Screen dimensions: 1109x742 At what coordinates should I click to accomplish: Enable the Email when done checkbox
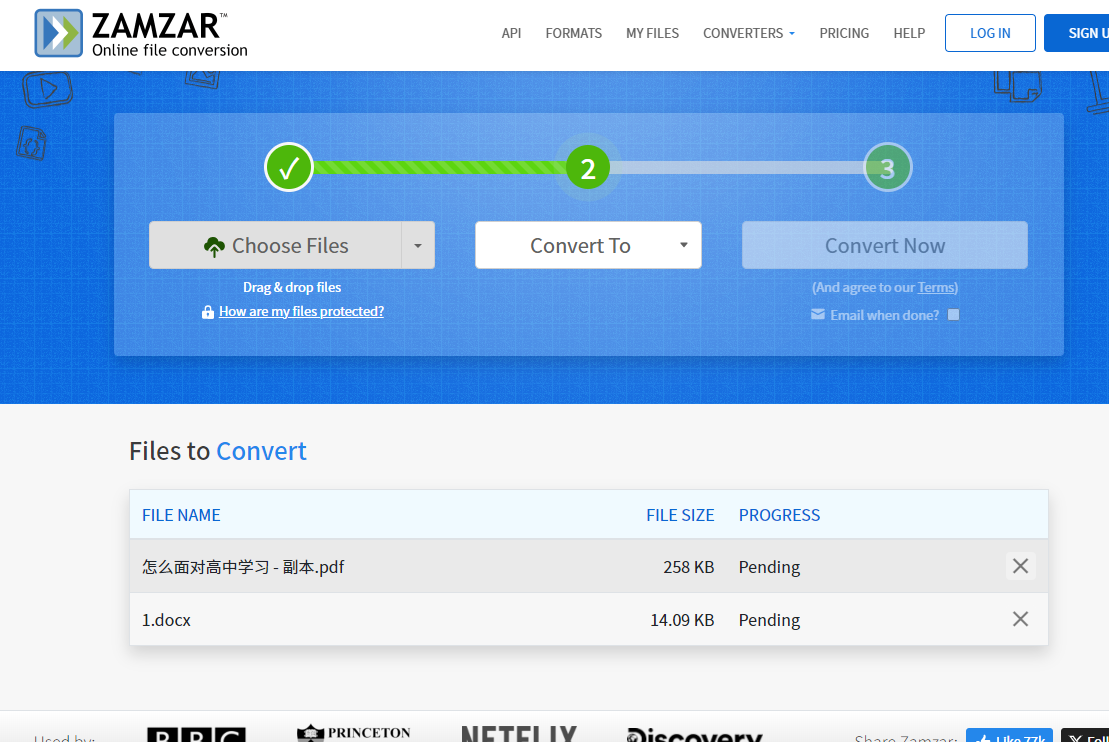(953, 315)
